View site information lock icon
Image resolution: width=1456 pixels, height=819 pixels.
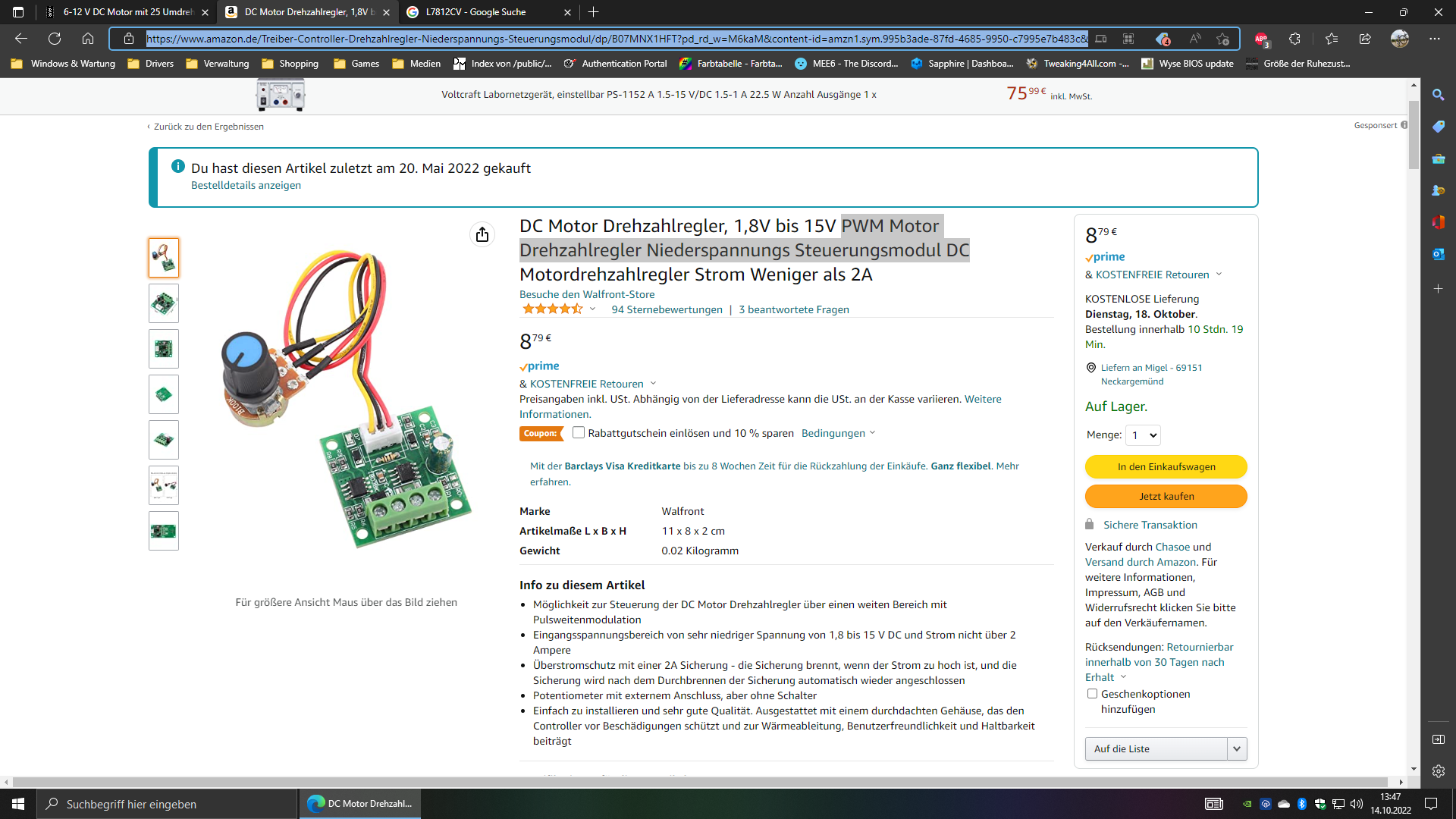(x=129, y=39)
